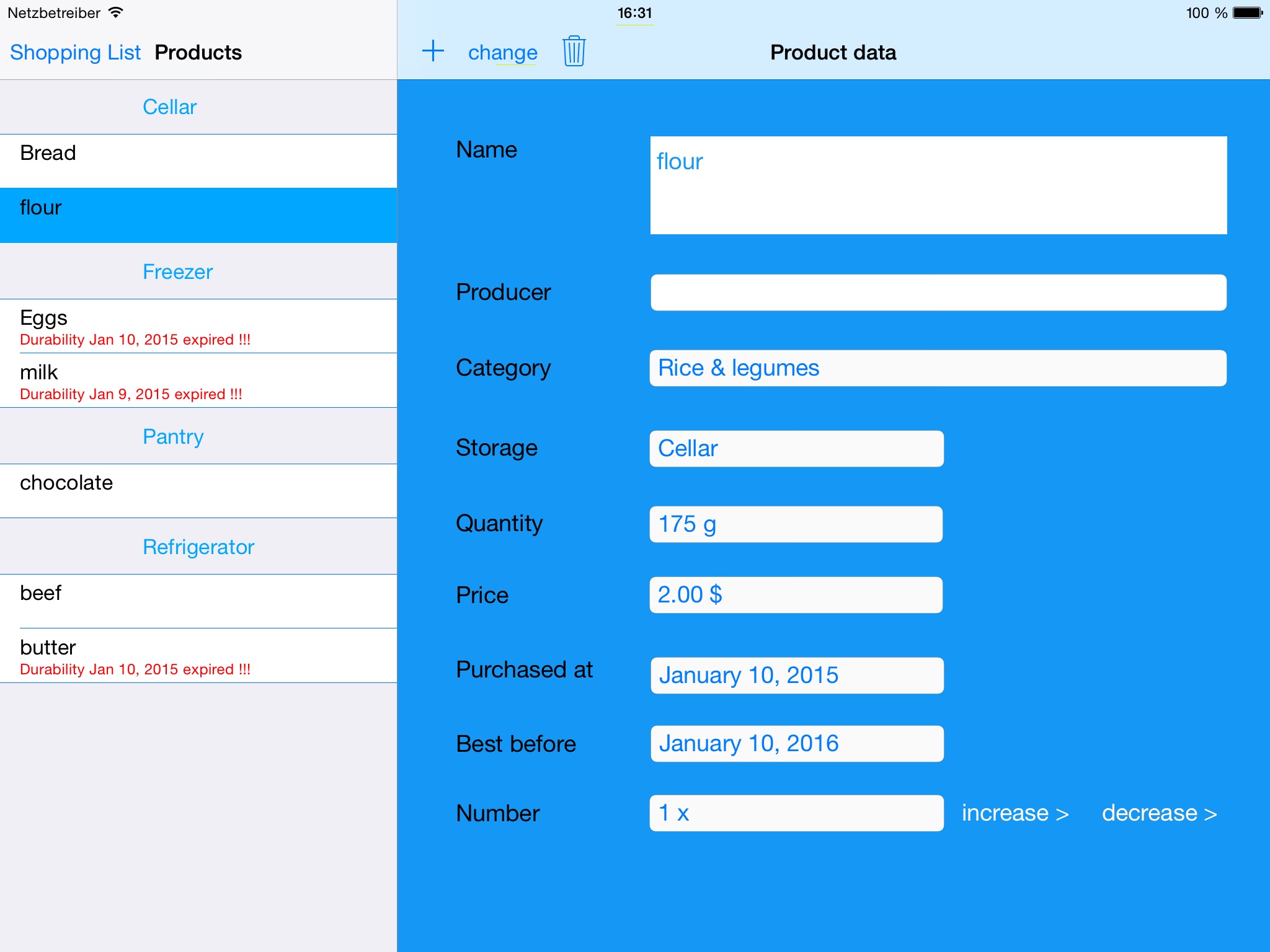The height and width of the screenshot is (952, 1270).
Task: Select beef in Refrigerator
Action: (198, 601)
